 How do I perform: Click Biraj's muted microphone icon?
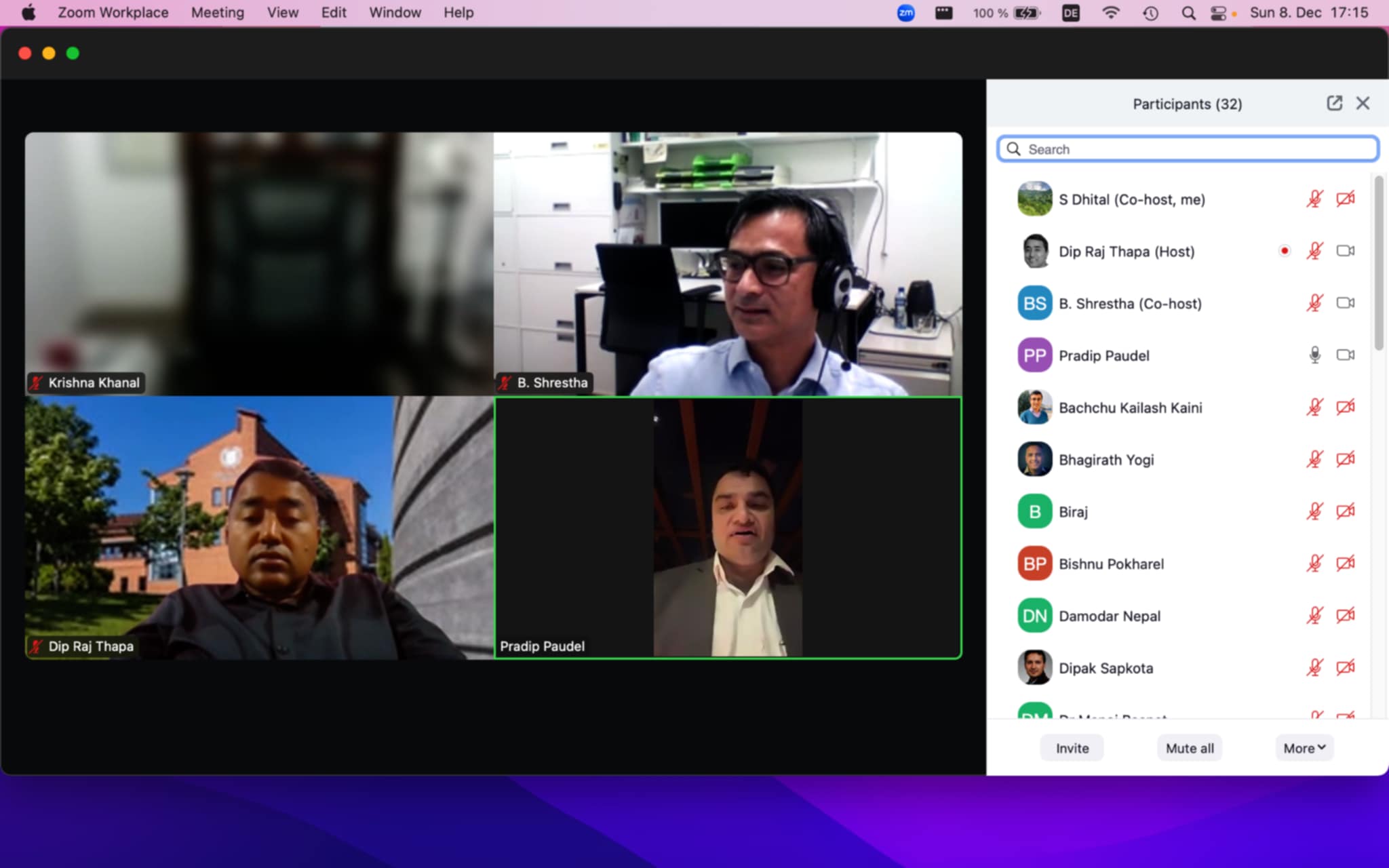(x=1314, y=511)
